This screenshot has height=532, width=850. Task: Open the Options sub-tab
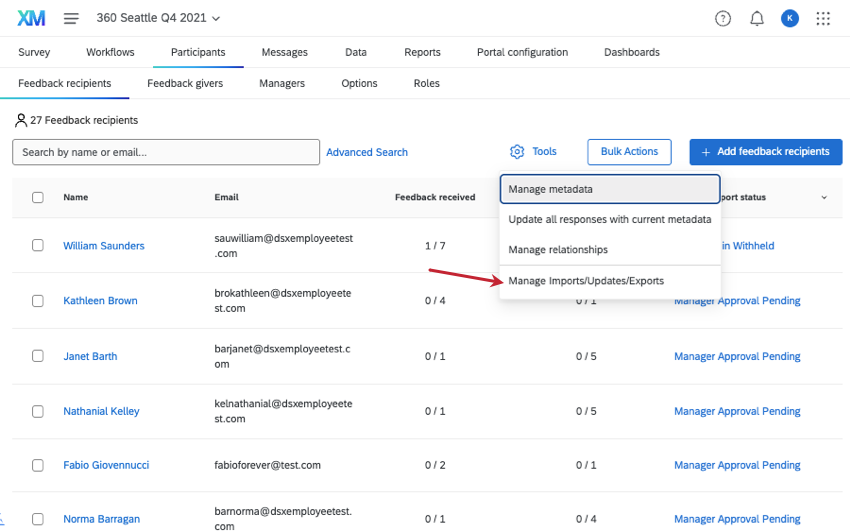click(x=359, y=83)
